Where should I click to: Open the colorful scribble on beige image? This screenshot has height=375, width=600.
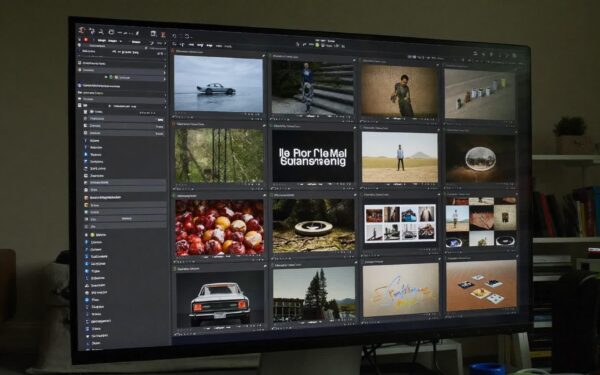pos(401,290)
